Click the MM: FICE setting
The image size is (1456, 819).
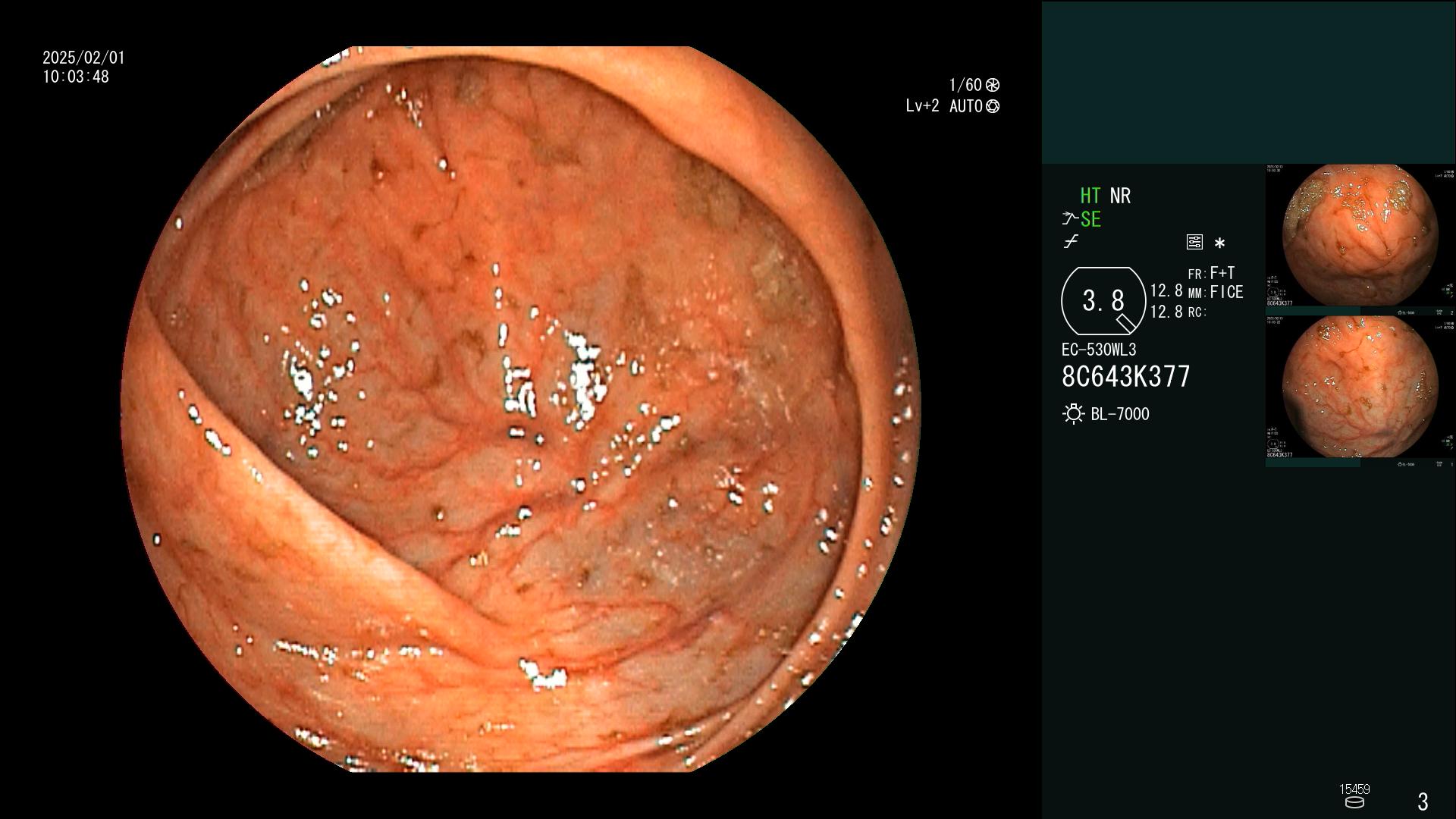pos(1216,292)
